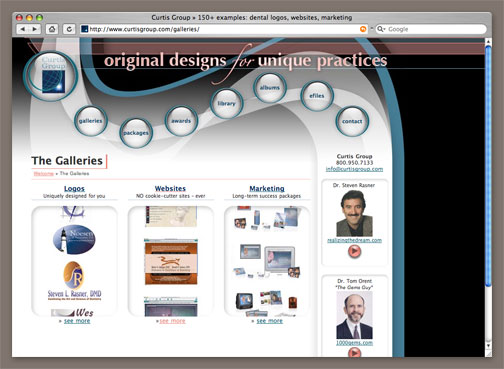Visit realizingthedream.com link
This screenshot has width=504, height=369.
pos(354,240)
